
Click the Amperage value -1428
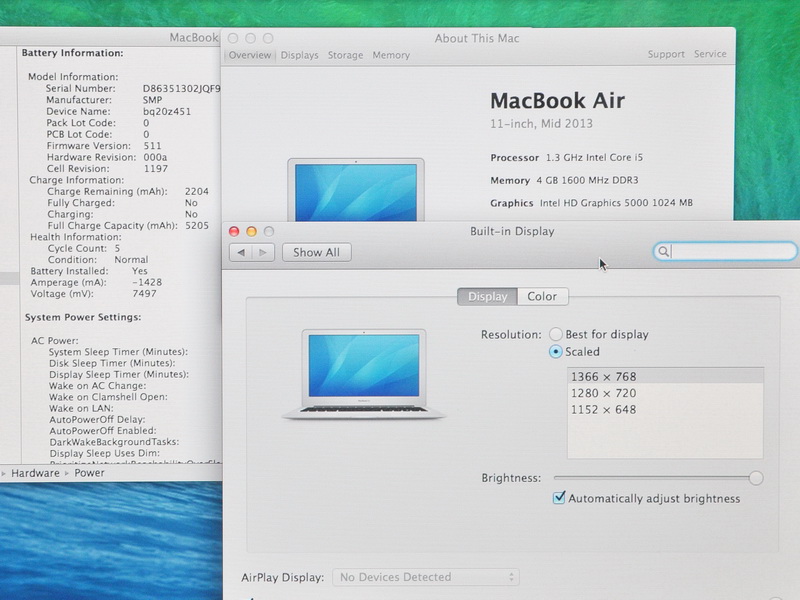click(x=147, y=282)
